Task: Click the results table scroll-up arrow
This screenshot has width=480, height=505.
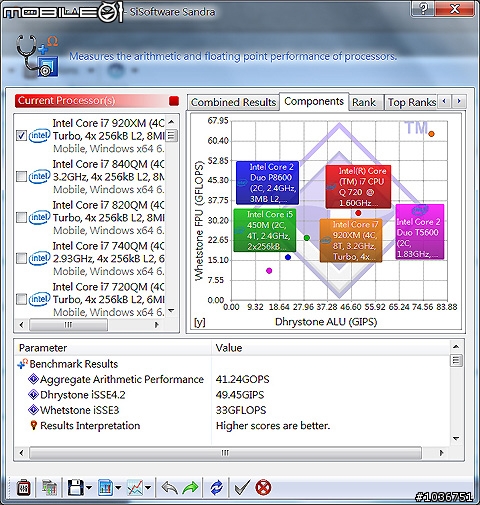Action: click(x=456, y=347)
